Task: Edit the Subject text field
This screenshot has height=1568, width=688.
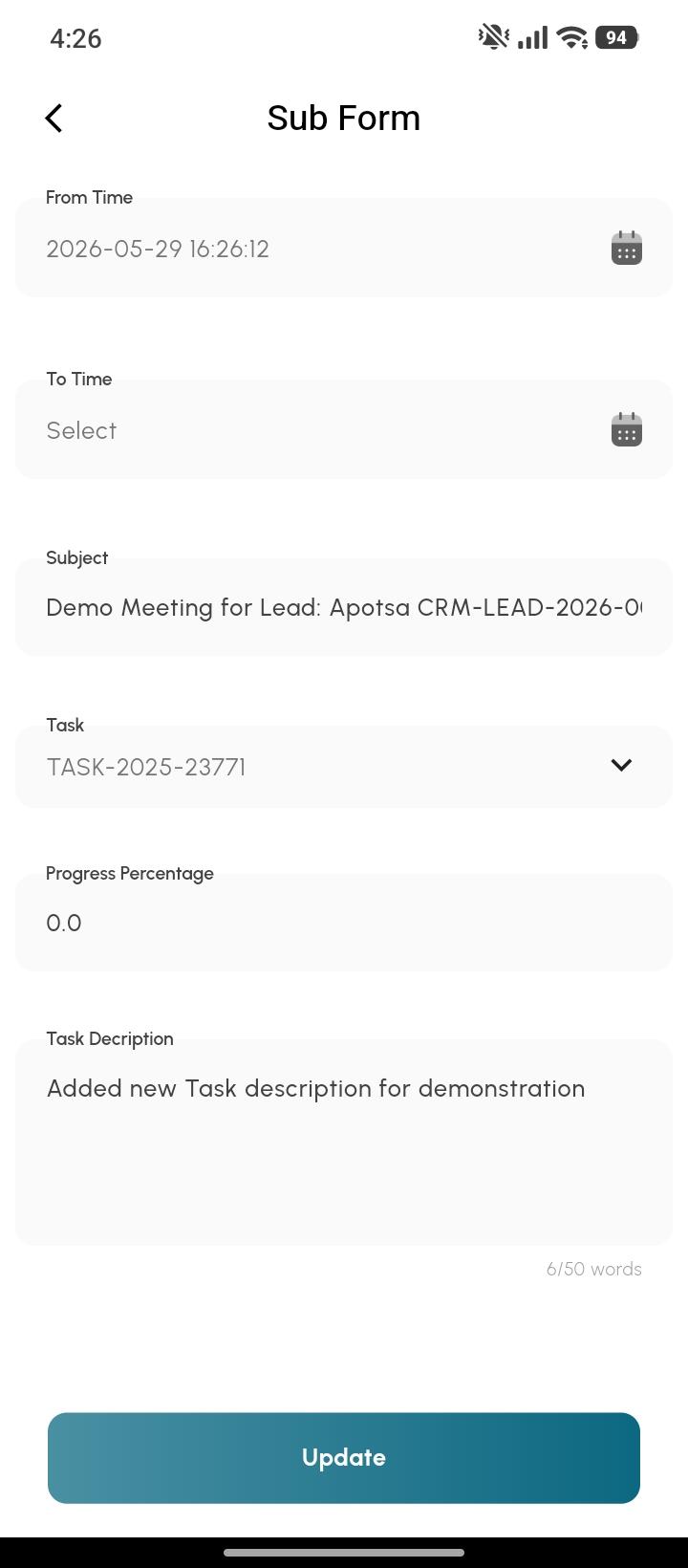Action: coord(344,607)
